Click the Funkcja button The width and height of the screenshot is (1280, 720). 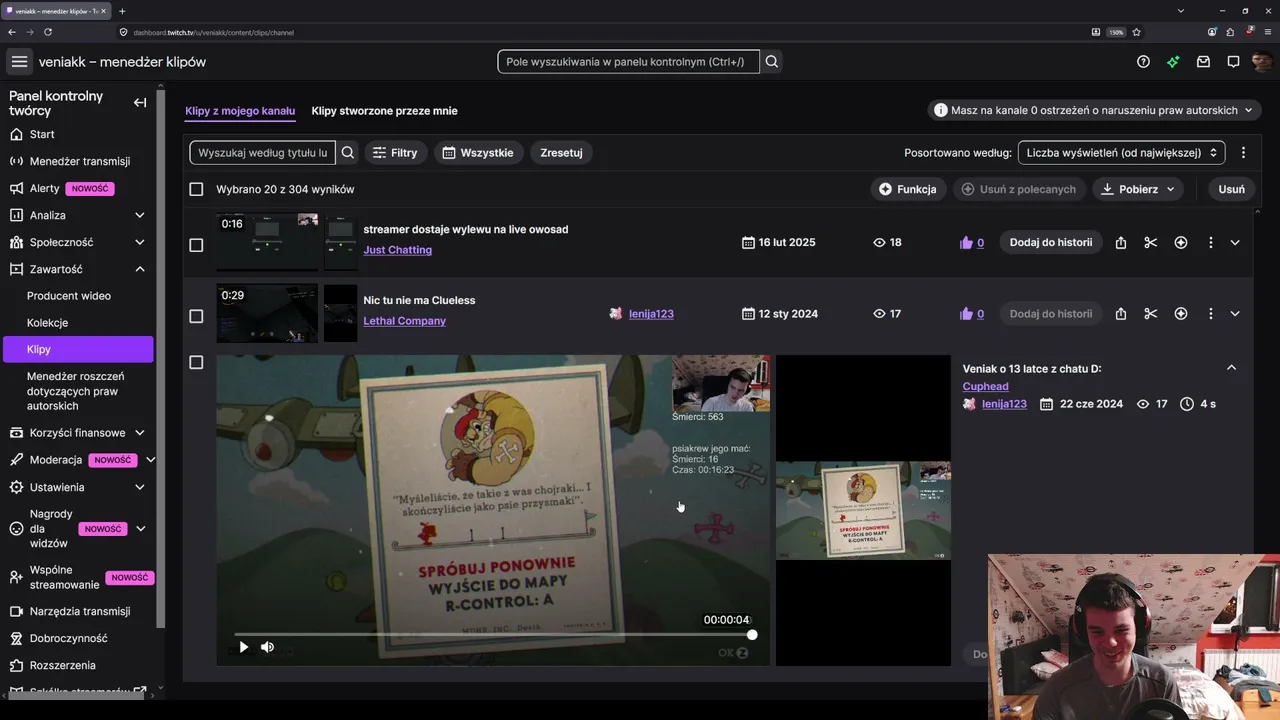[x=908, y=189]
